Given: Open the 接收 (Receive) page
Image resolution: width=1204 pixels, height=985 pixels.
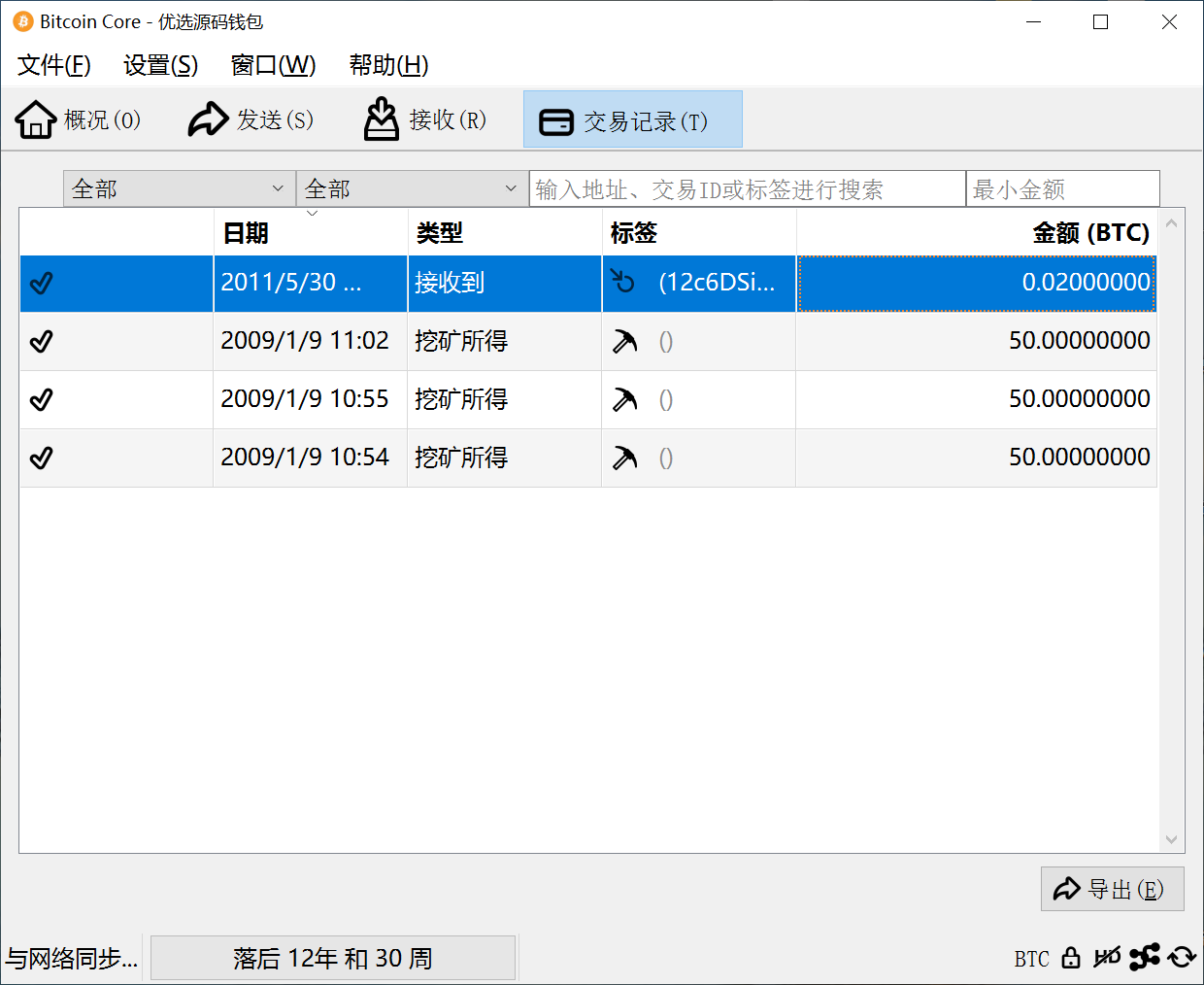Looking at the screenshot, I should (424, 119).
